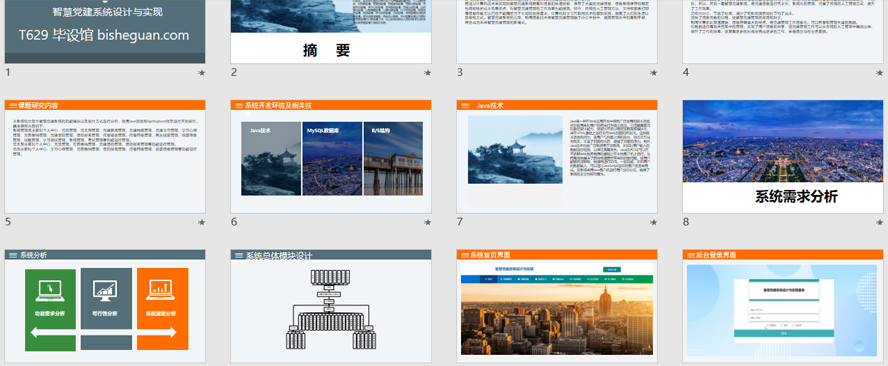This screenshot has height=366, width=888.
Task: Select the 摘要 slide thumbnail
Action: click(331, 32)
